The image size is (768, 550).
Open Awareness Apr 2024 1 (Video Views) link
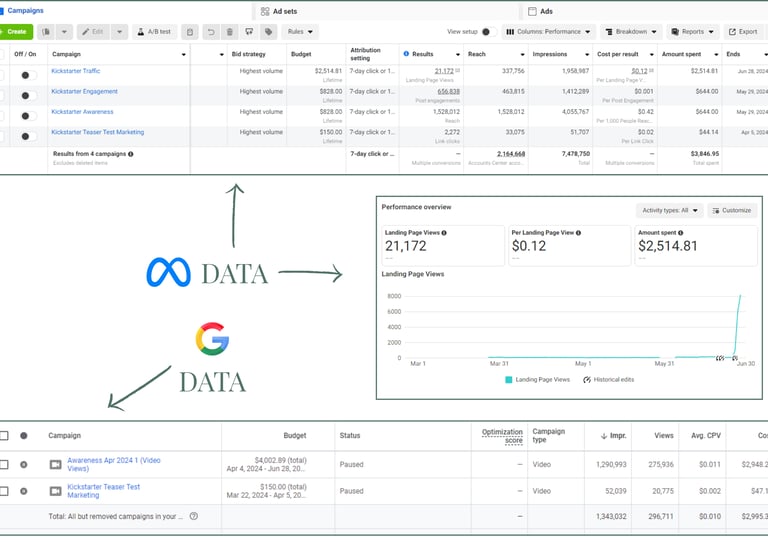coord(114,464)
